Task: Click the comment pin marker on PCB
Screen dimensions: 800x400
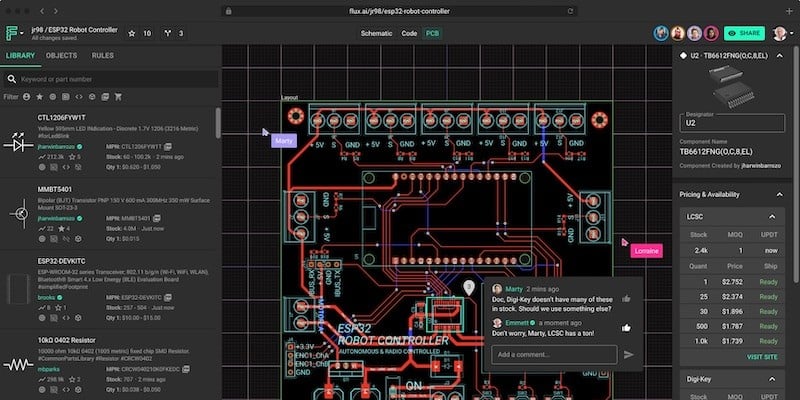Action: tap(469, 288)
